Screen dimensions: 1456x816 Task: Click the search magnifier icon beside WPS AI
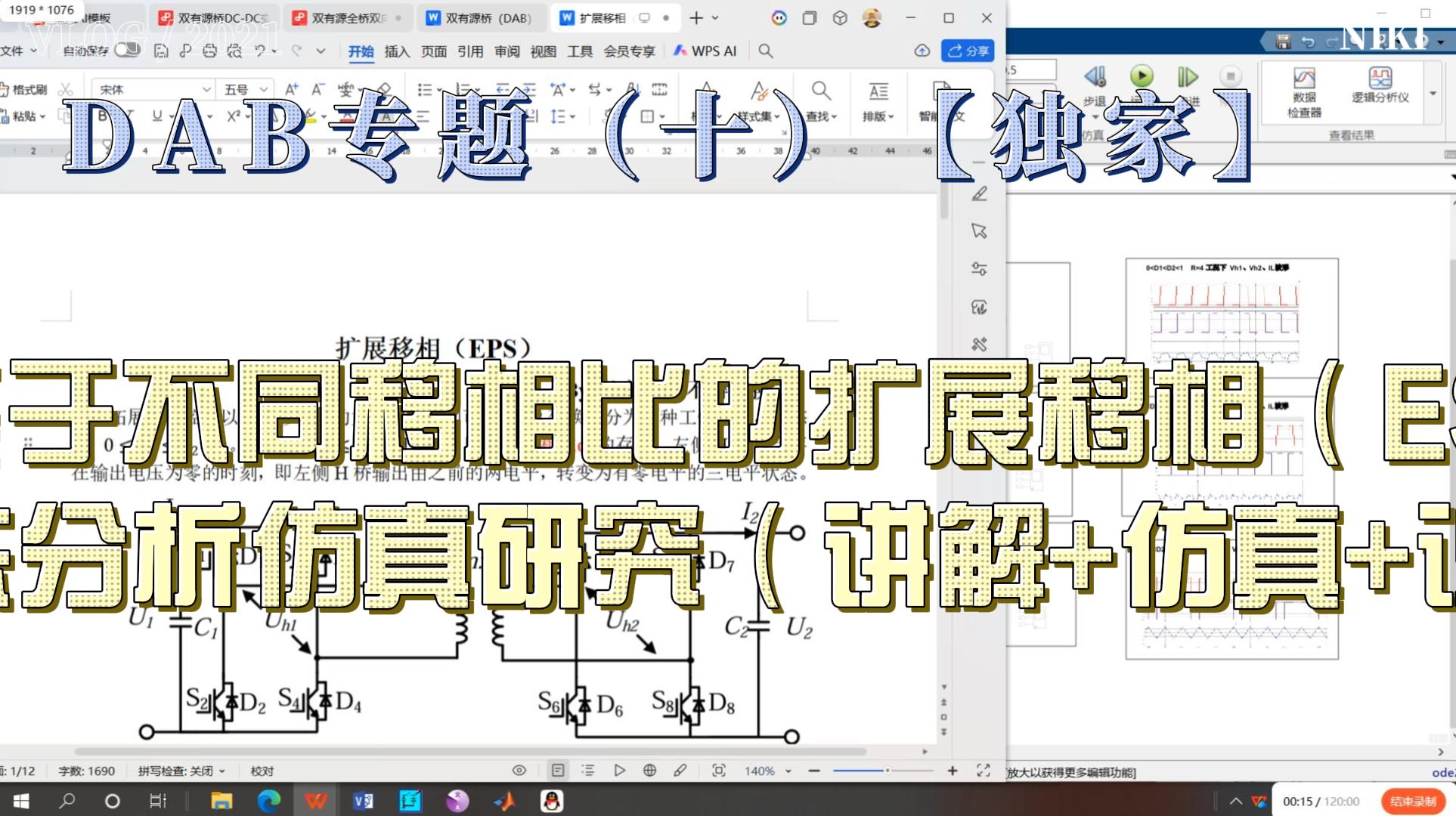765,51
